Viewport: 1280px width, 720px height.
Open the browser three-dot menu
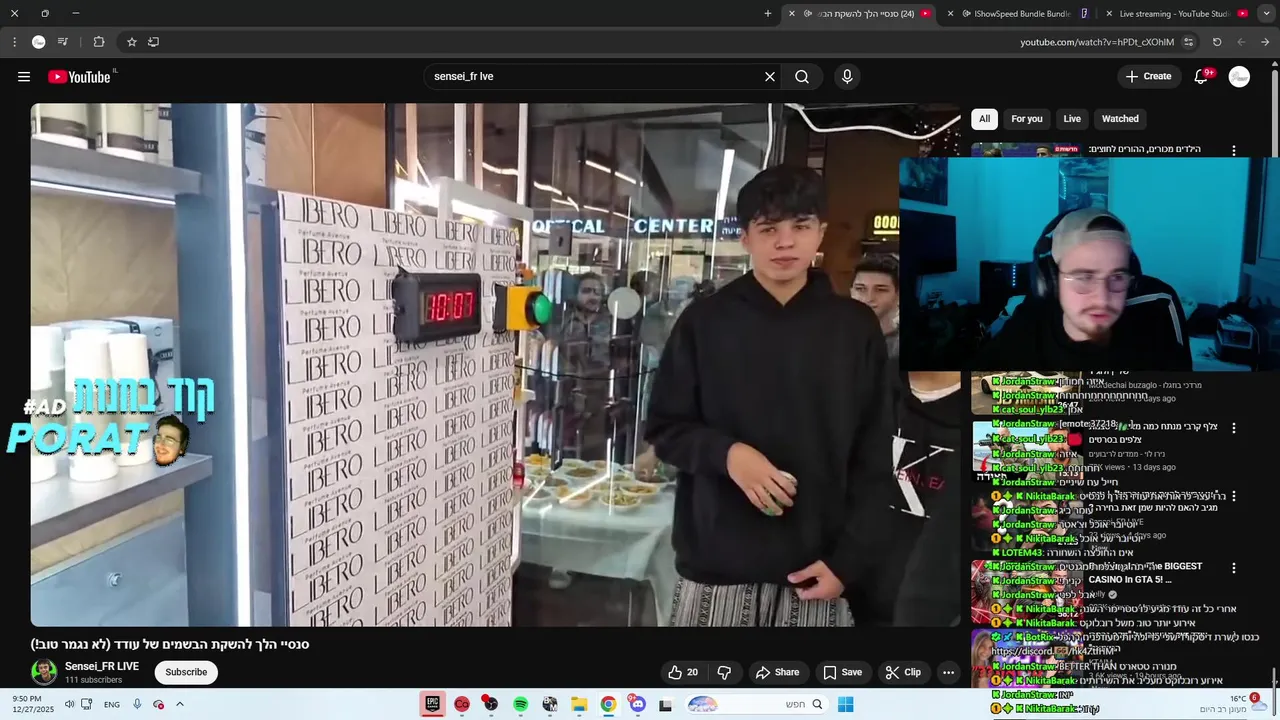[x=14, y=42]
